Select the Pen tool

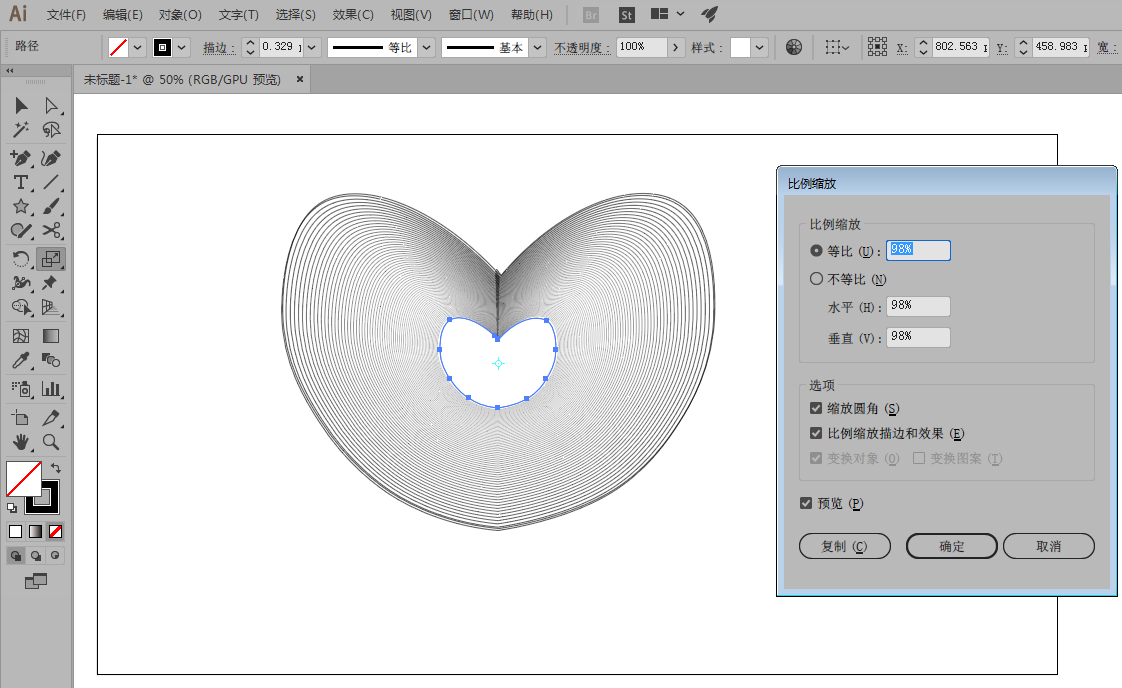(21, 158)
